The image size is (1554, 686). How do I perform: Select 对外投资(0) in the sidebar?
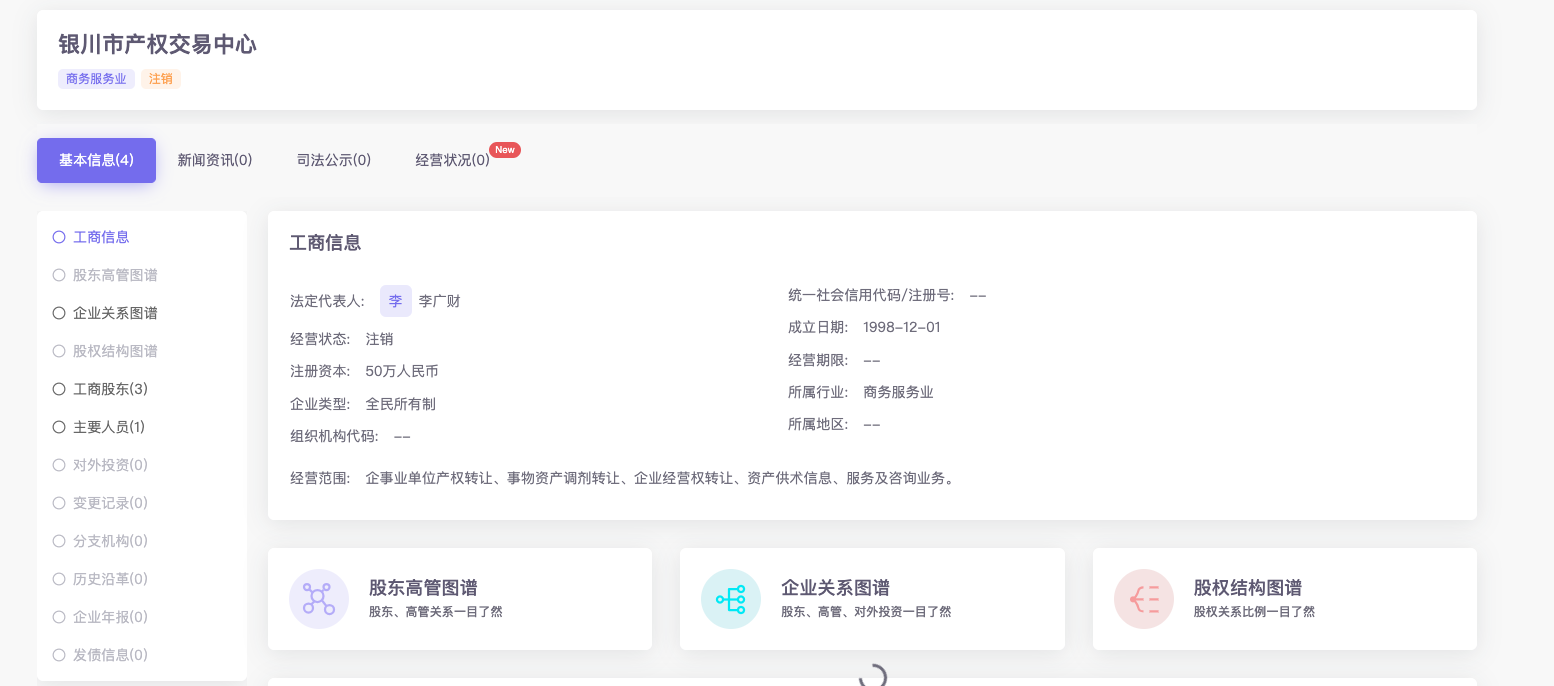click(110, 465)
